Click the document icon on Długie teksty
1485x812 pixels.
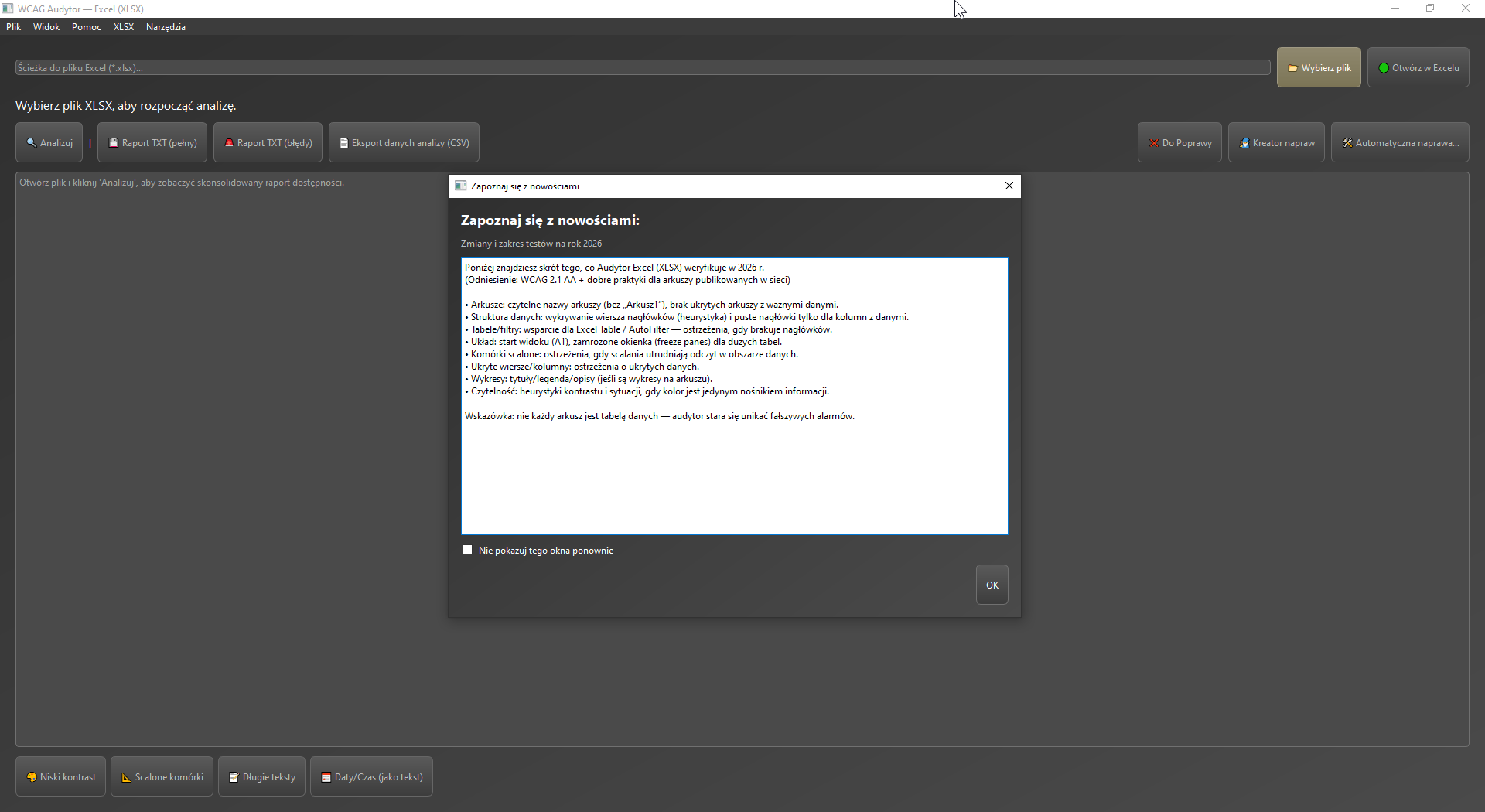point(234,777)
